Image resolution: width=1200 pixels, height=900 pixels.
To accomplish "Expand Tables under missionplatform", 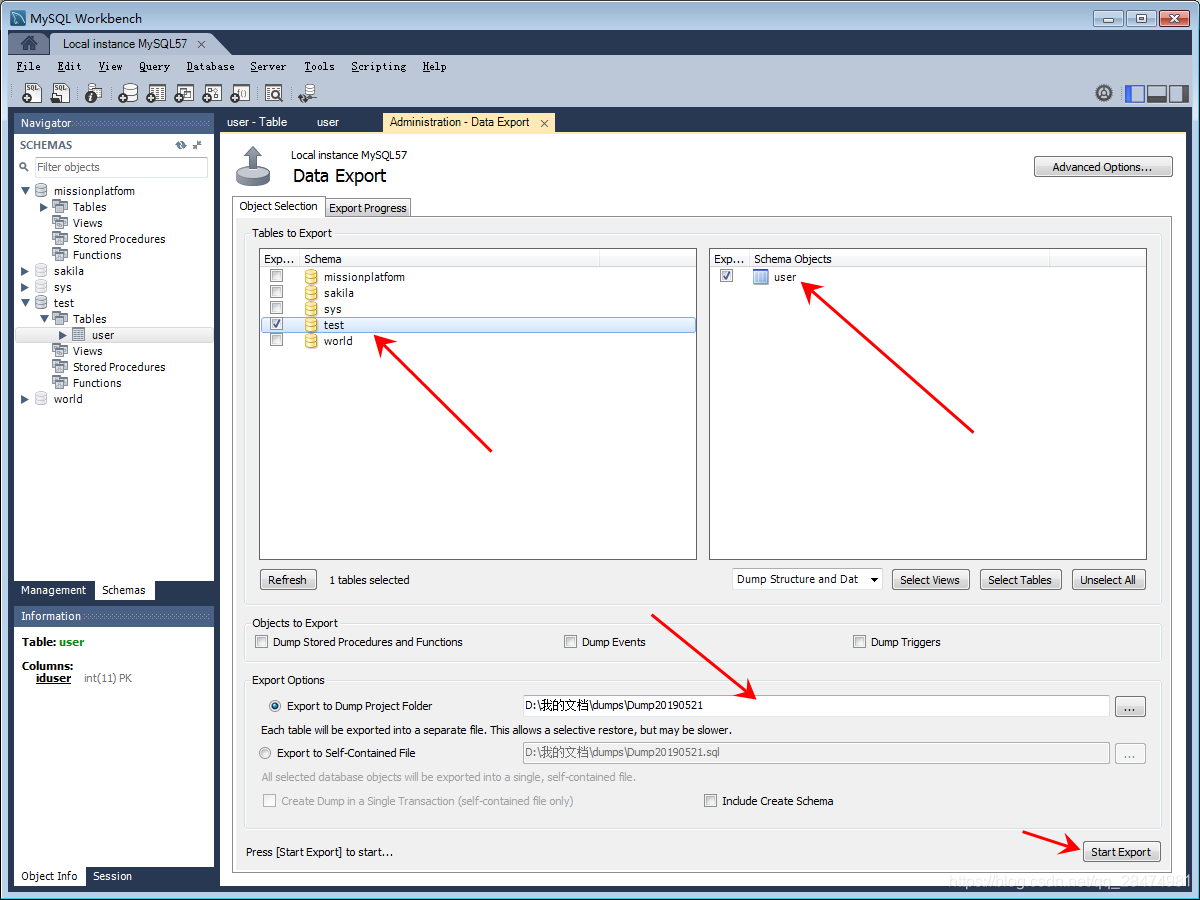I will pos(44,207).
